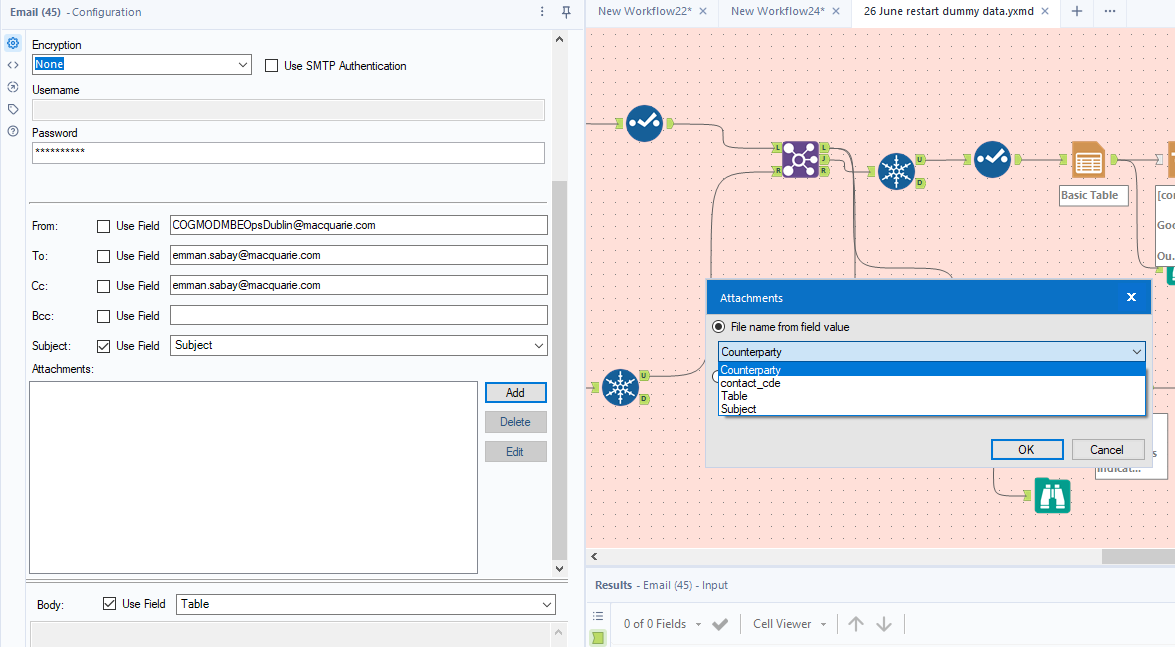
Task: Click the Basic Table tool icon
Action: point(1087,159)
